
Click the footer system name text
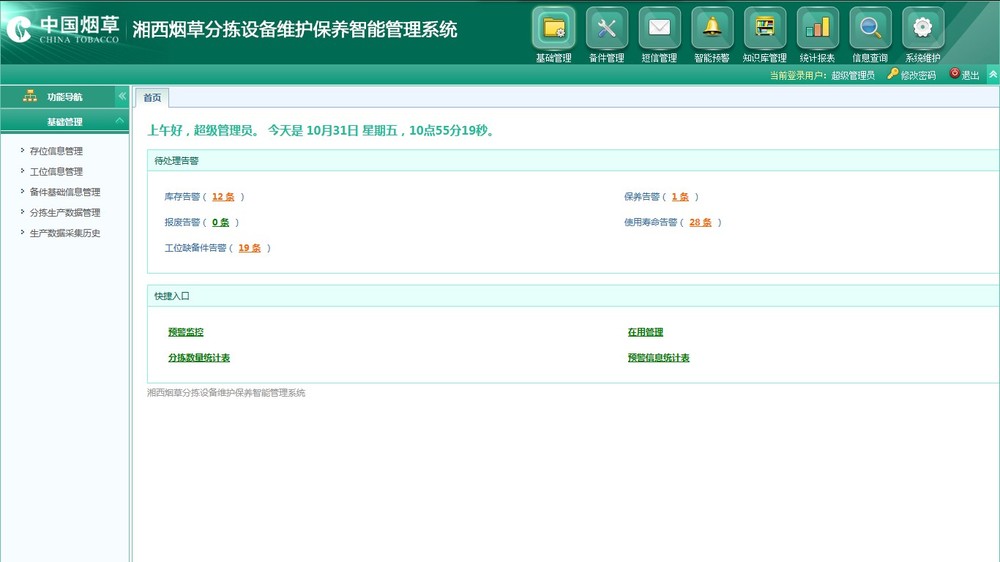[x=226, y=393]
